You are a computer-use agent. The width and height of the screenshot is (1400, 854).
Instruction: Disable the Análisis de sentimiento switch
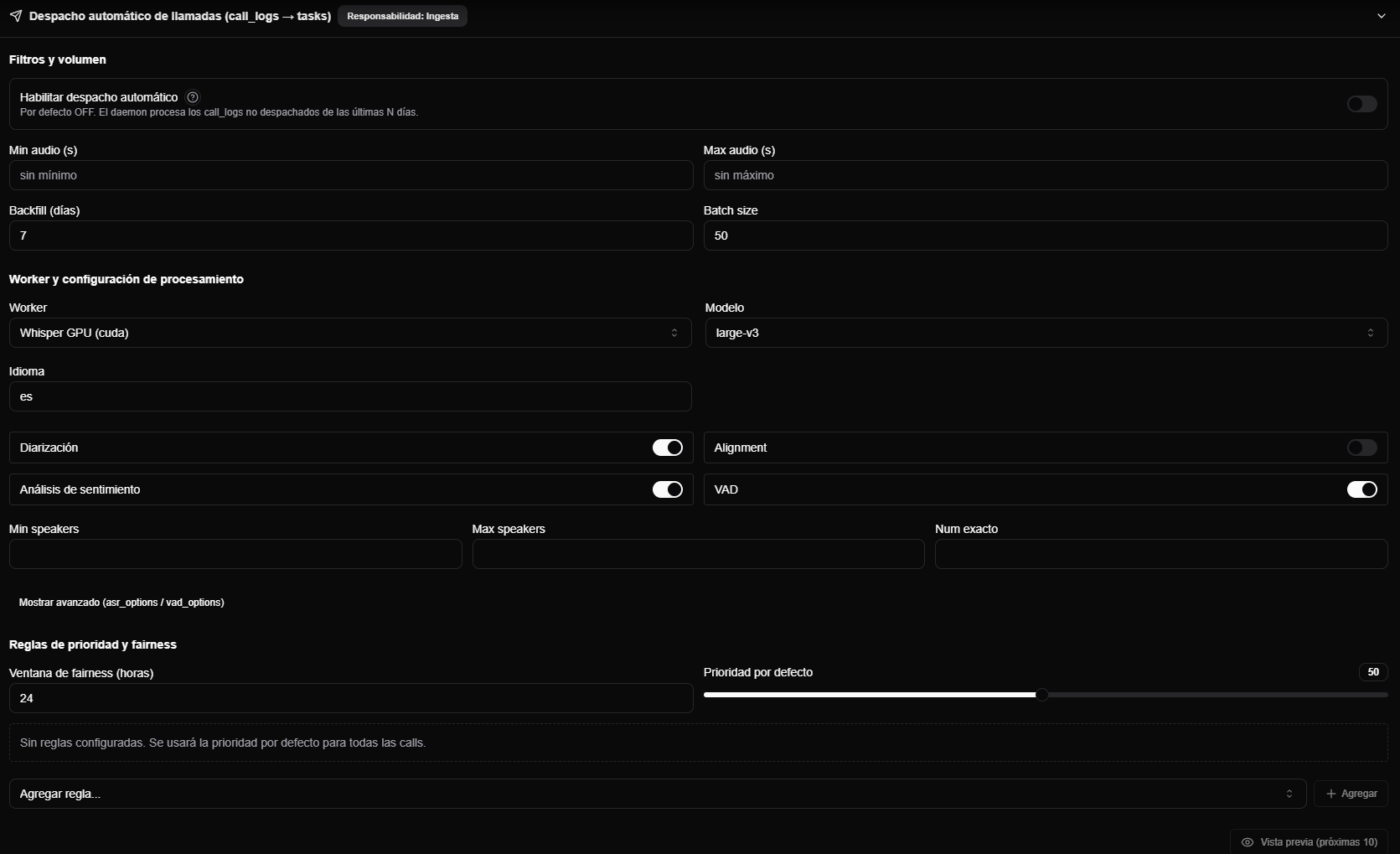click(x=668, y=489)
